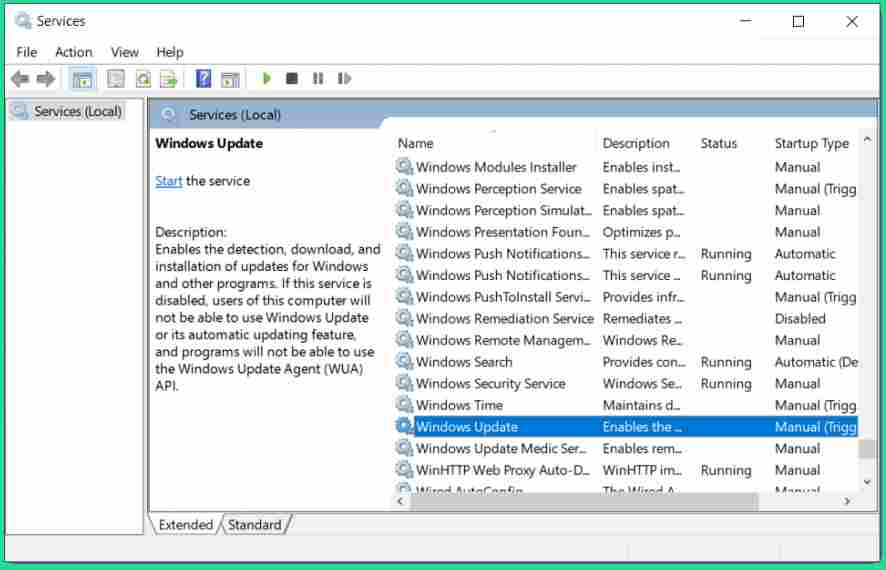Click the Start the service link
The width and height of the screenshot is (886, 570).
(169, 181)
